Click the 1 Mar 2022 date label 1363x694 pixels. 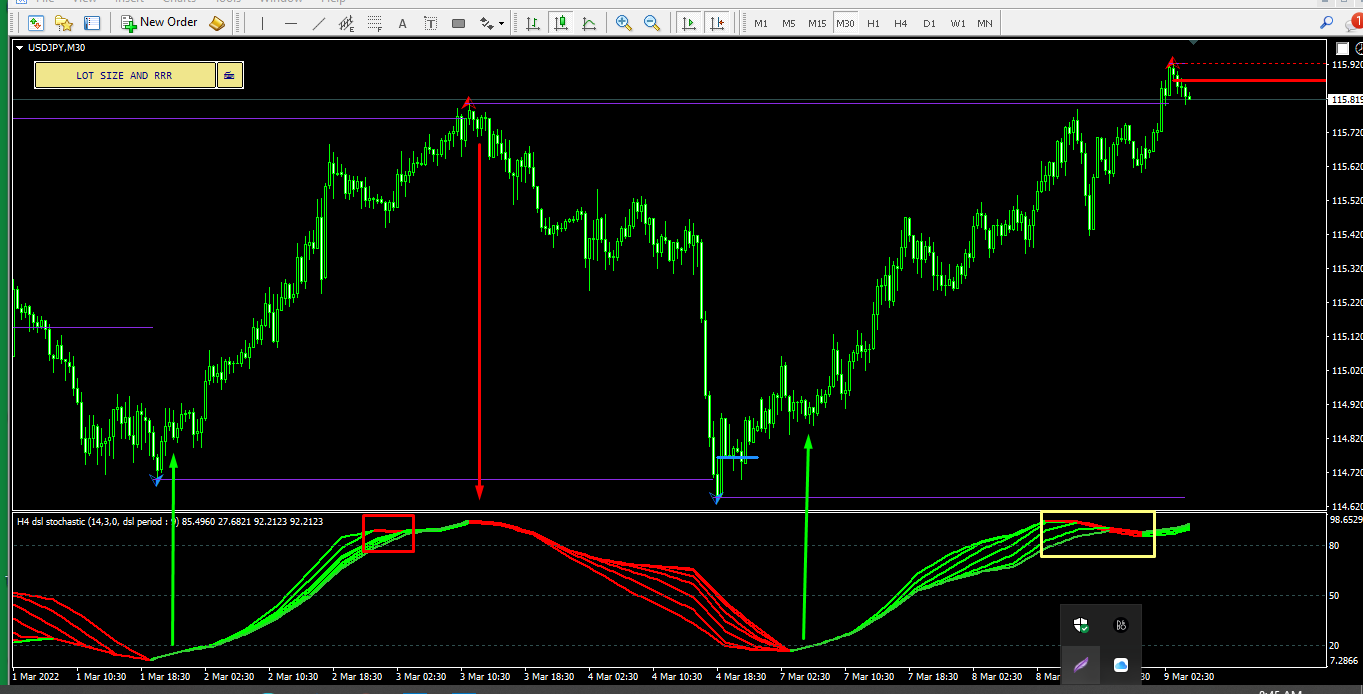click(36, 677)
